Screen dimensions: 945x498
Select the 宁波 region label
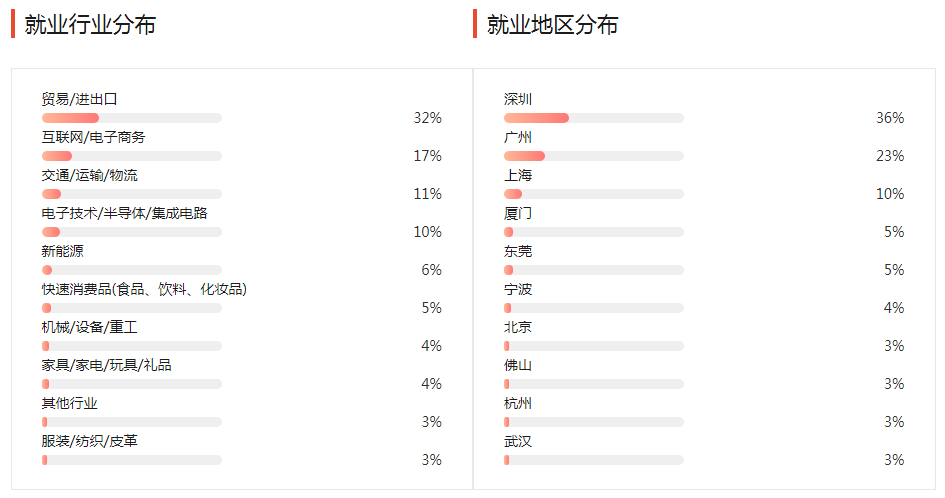click(x=518, y=289)
